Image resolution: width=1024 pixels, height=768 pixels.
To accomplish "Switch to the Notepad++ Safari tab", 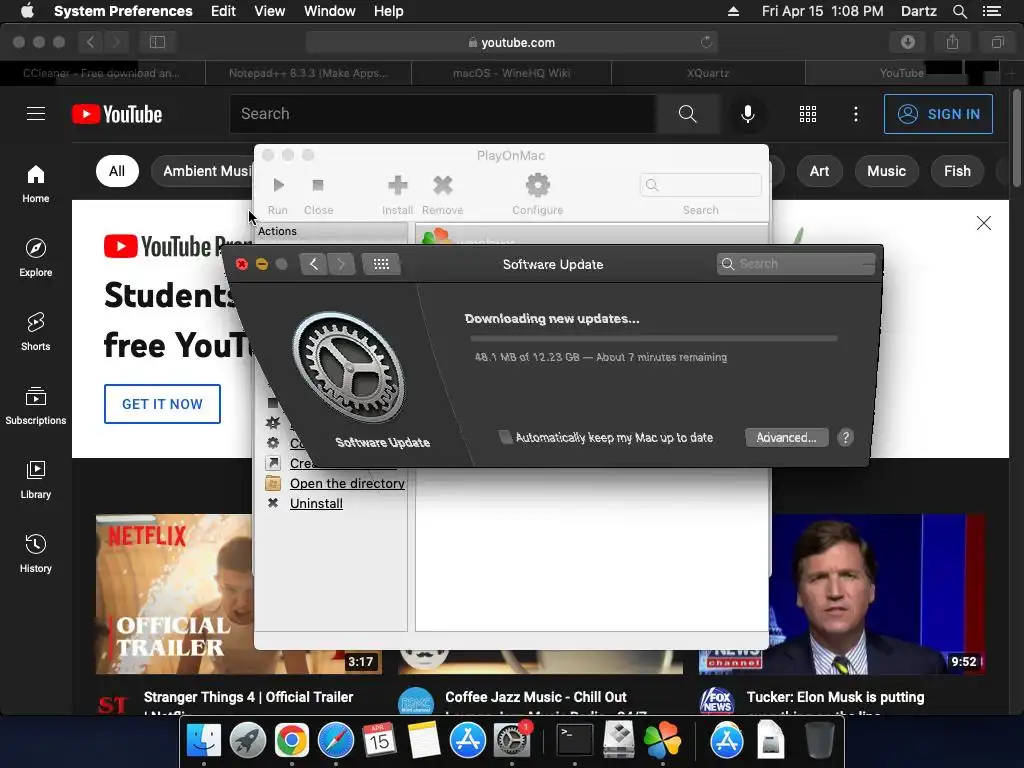I will (308, 73).
